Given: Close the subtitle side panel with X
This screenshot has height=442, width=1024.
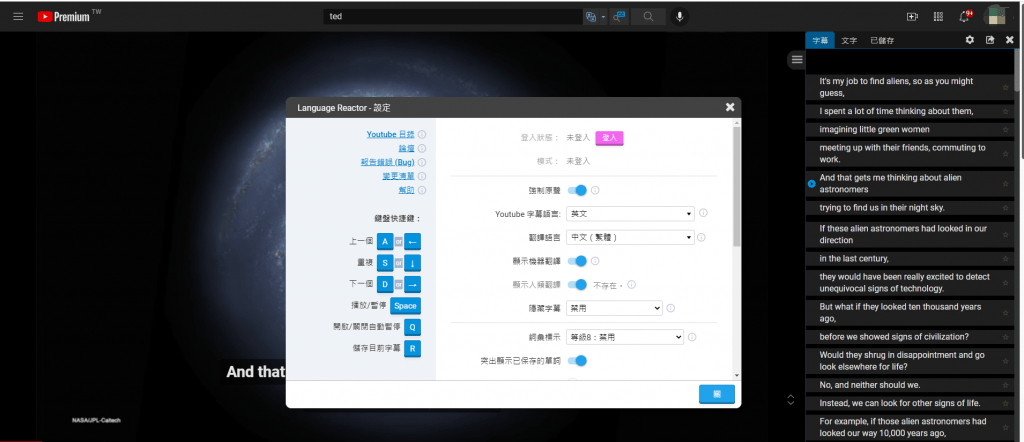Looking at the screenshot, I should [1010, 40].
